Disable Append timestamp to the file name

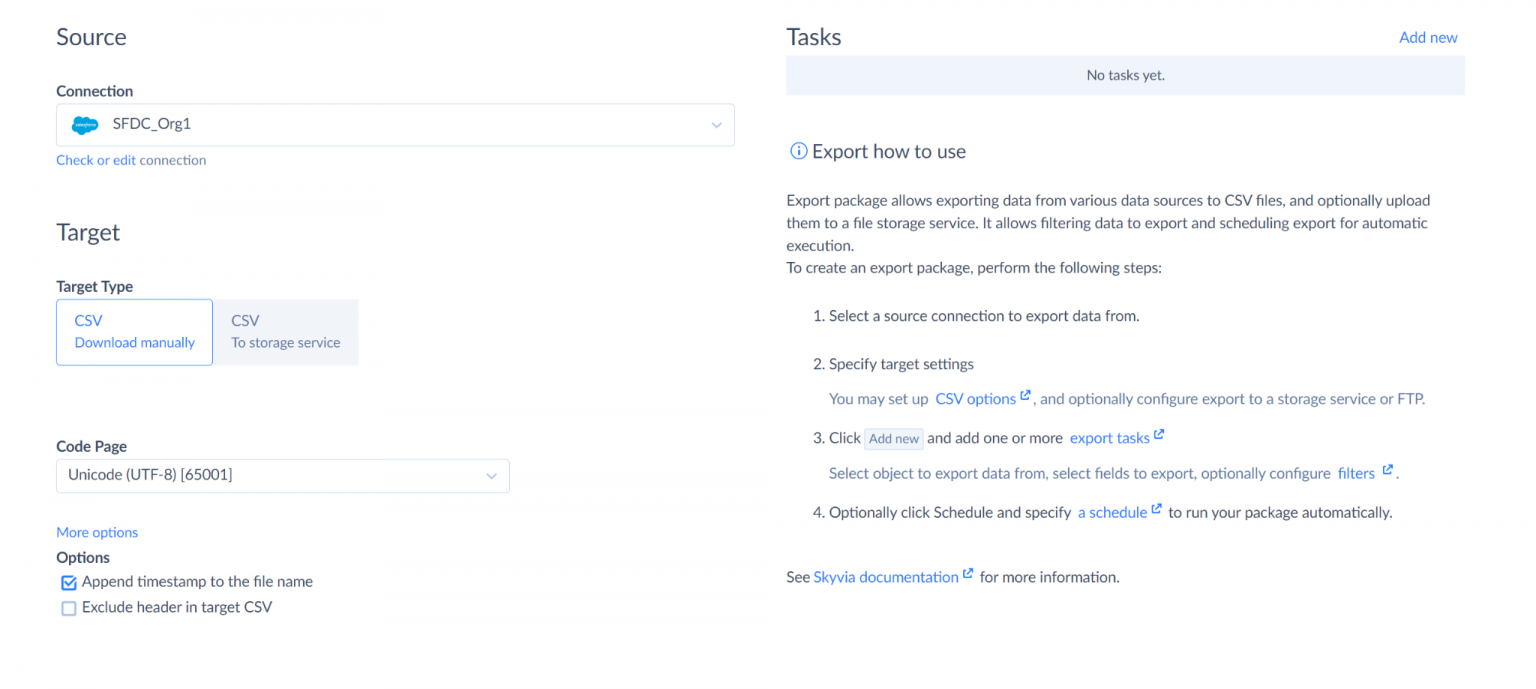69,582
